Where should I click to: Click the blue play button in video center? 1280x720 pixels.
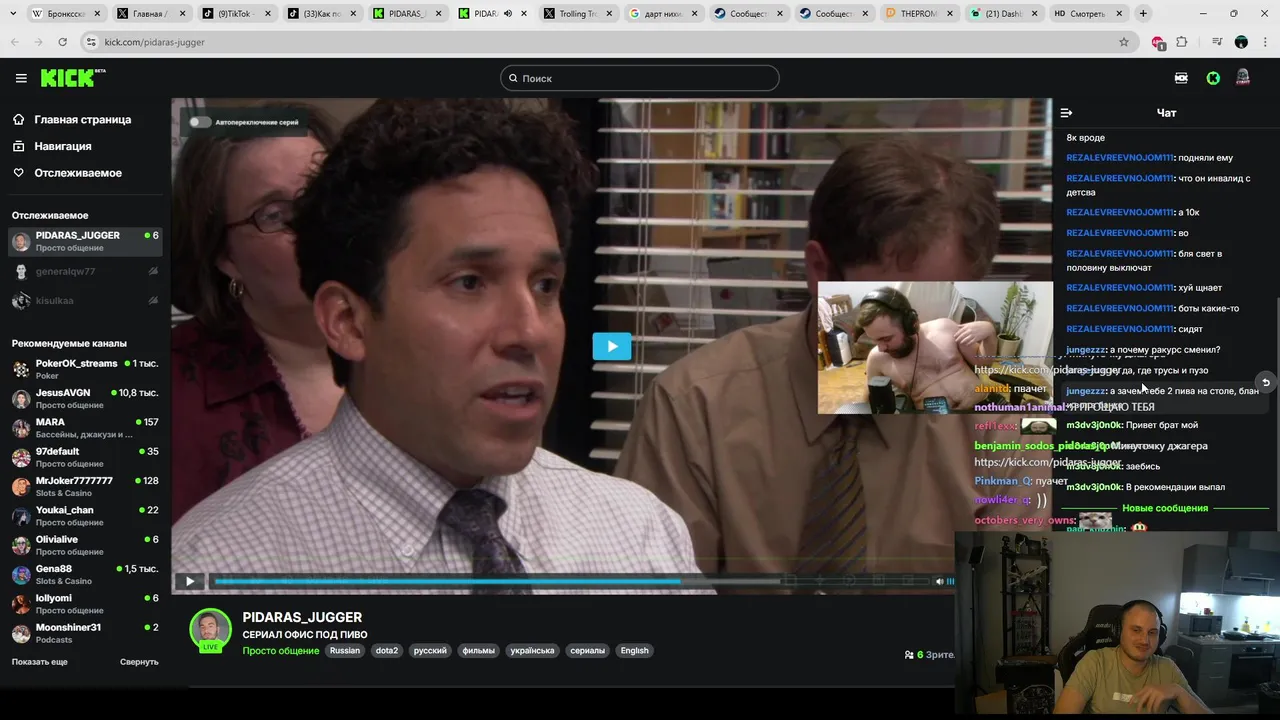(612, 346)
